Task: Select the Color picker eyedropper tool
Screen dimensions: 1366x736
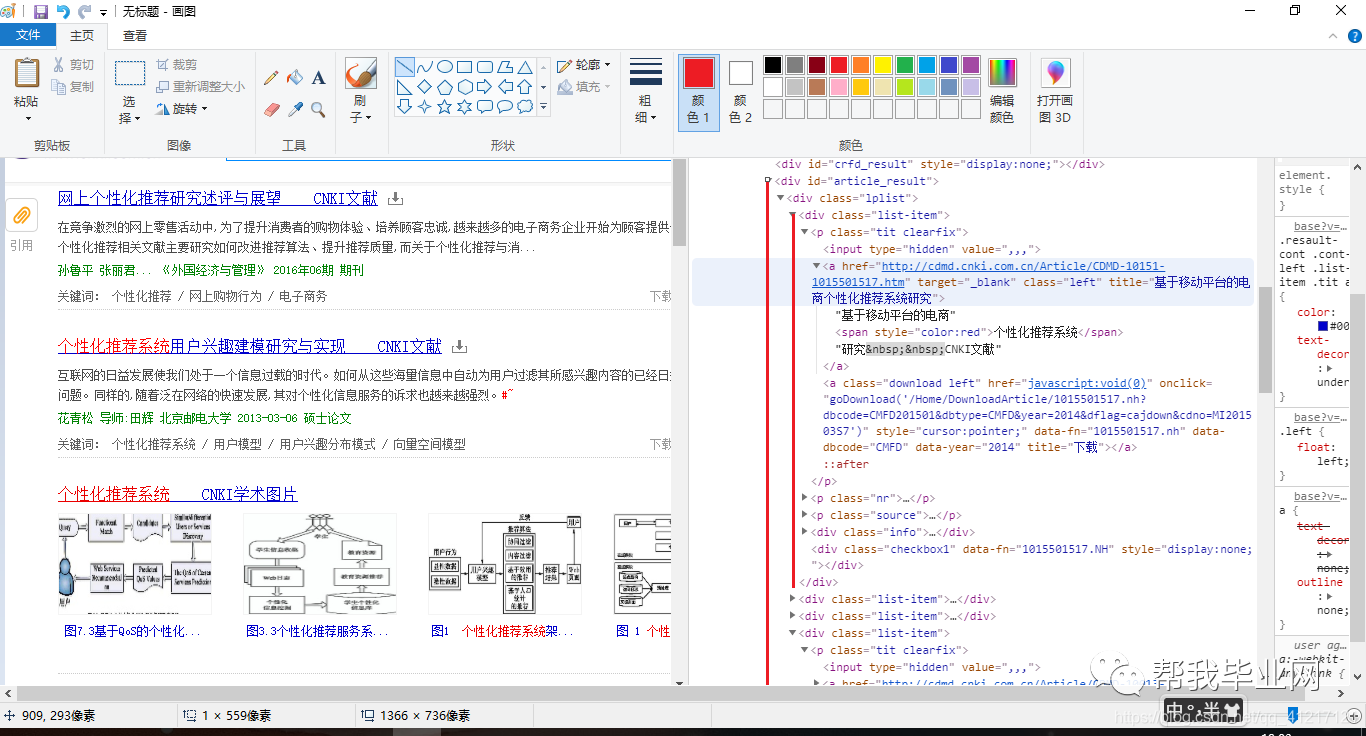Action: click(x=295, y=109)
